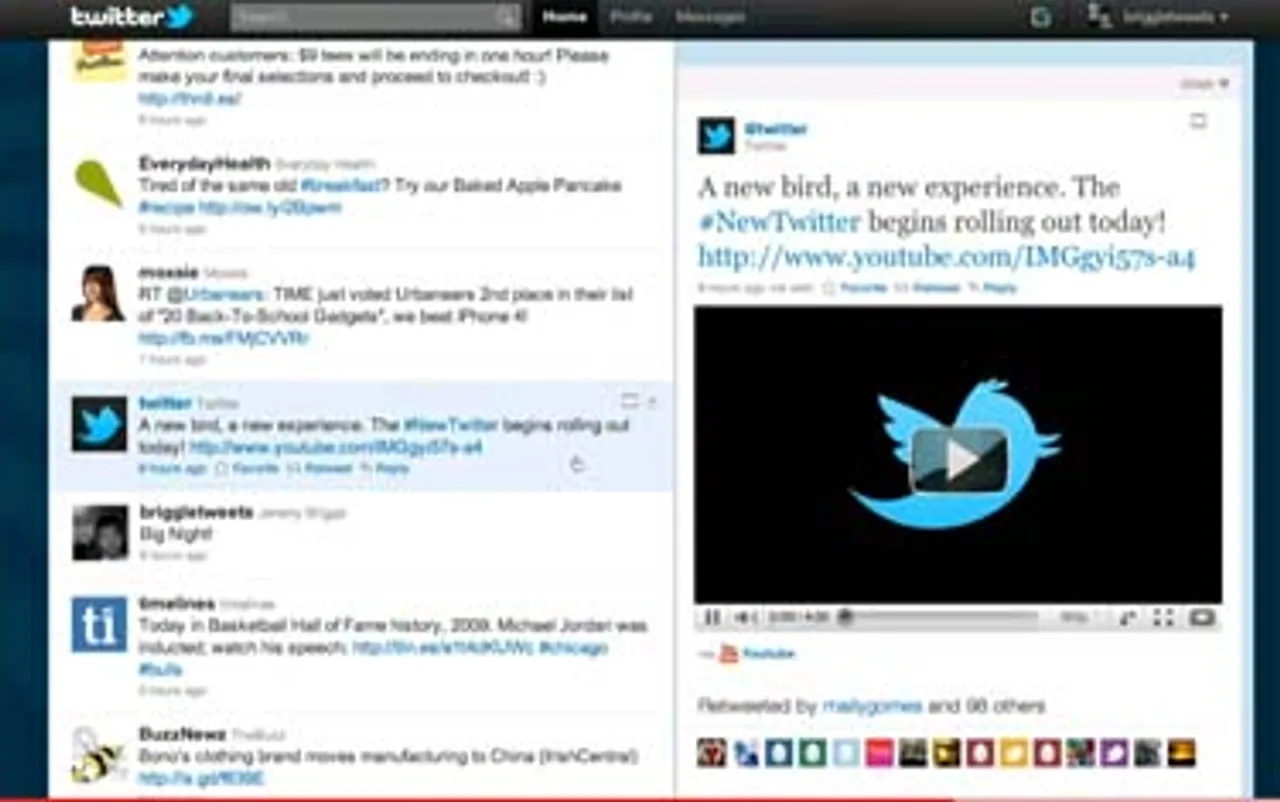Retweet the tweet in details pane
The image size is (1280, 802).
[930, 287]
